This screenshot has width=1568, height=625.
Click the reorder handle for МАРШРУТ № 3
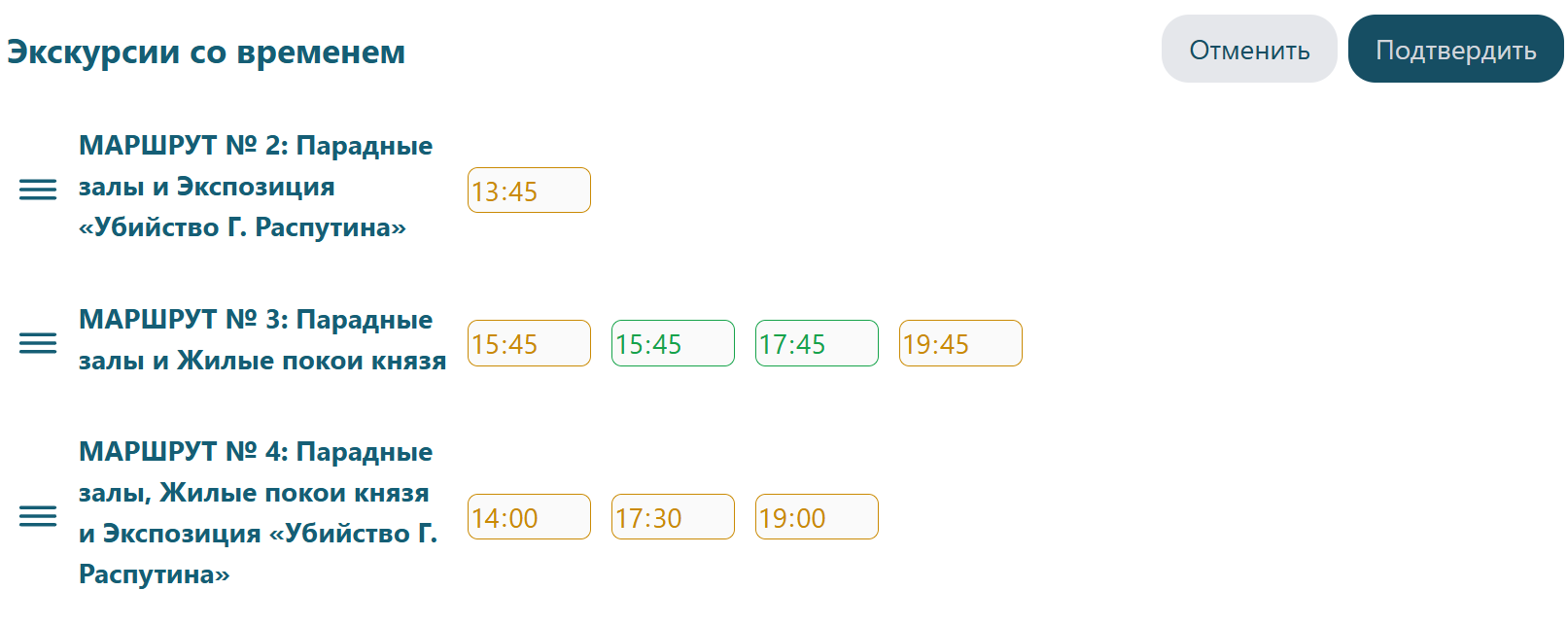point(38,343)
